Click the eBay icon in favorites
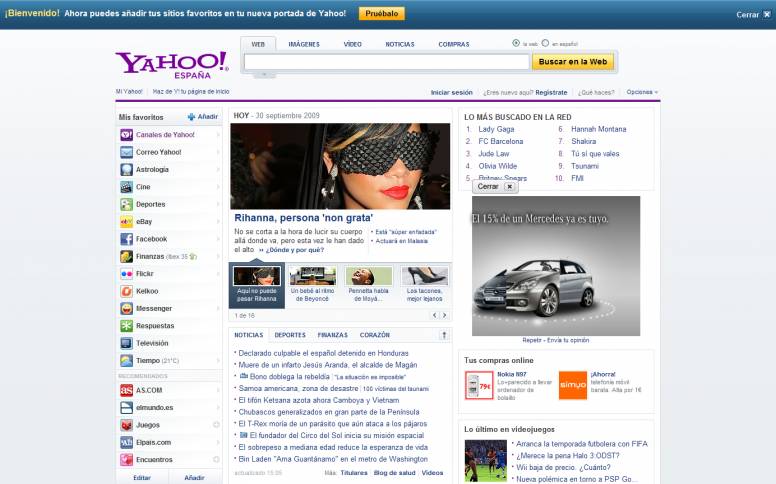 (126, 222)
